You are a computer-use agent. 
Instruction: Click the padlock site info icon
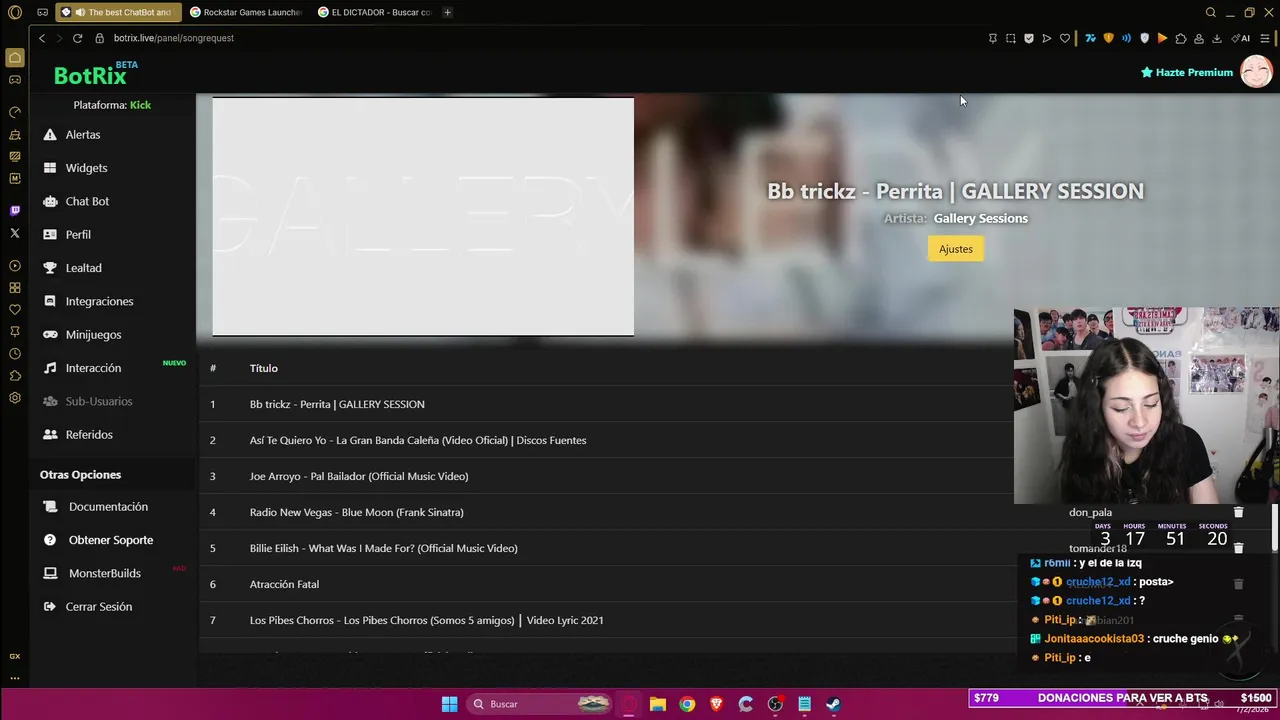click(x=100, y=38)
